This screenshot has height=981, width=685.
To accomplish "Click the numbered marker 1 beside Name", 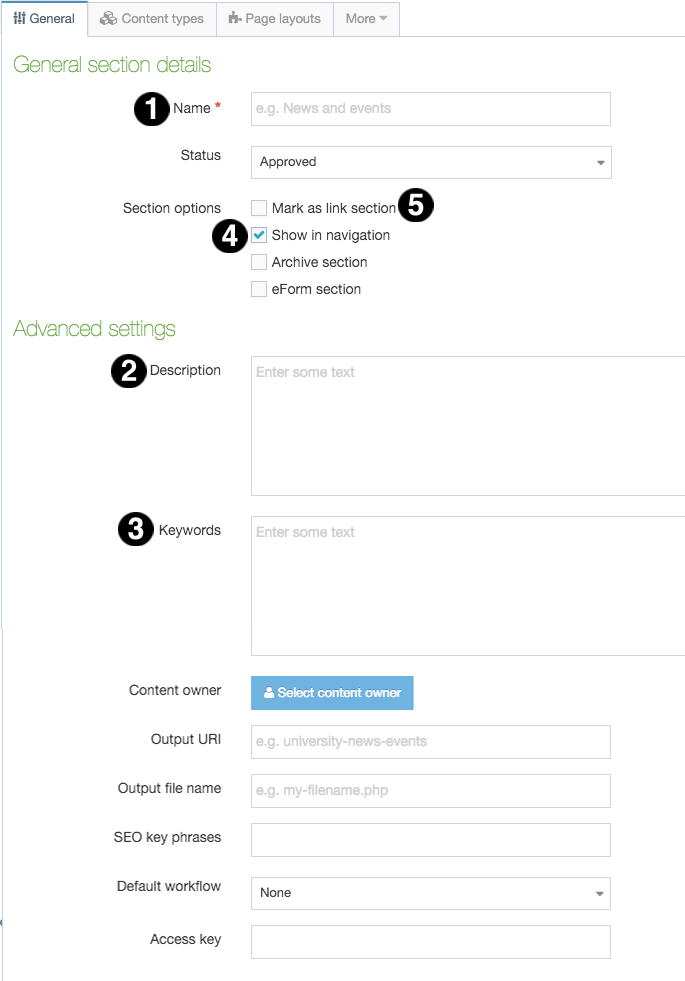I will click(x=151, y=109).
